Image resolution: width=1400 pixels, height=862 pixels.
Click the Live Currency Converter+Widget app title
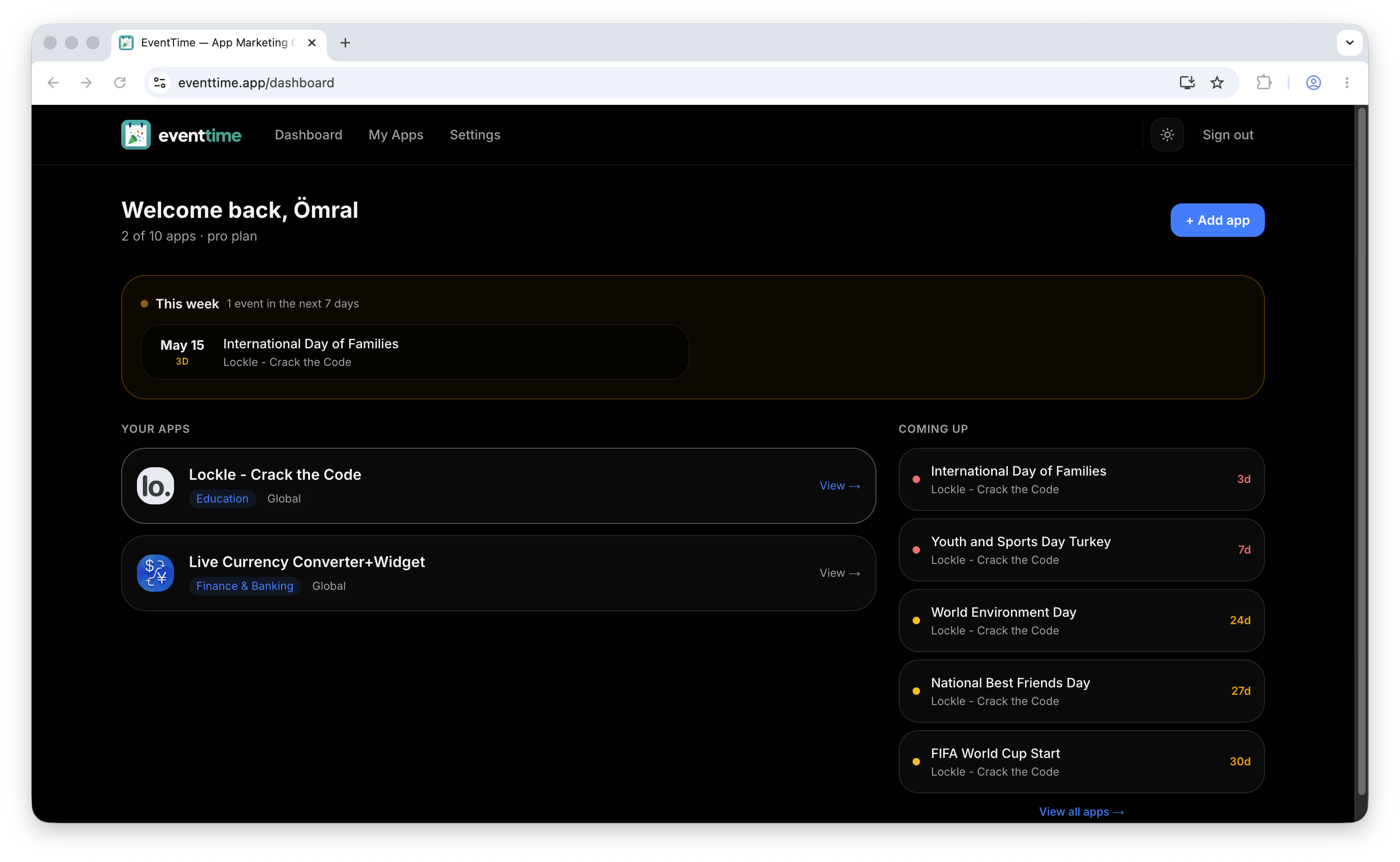pyautogui.click(x=306, y=562)
